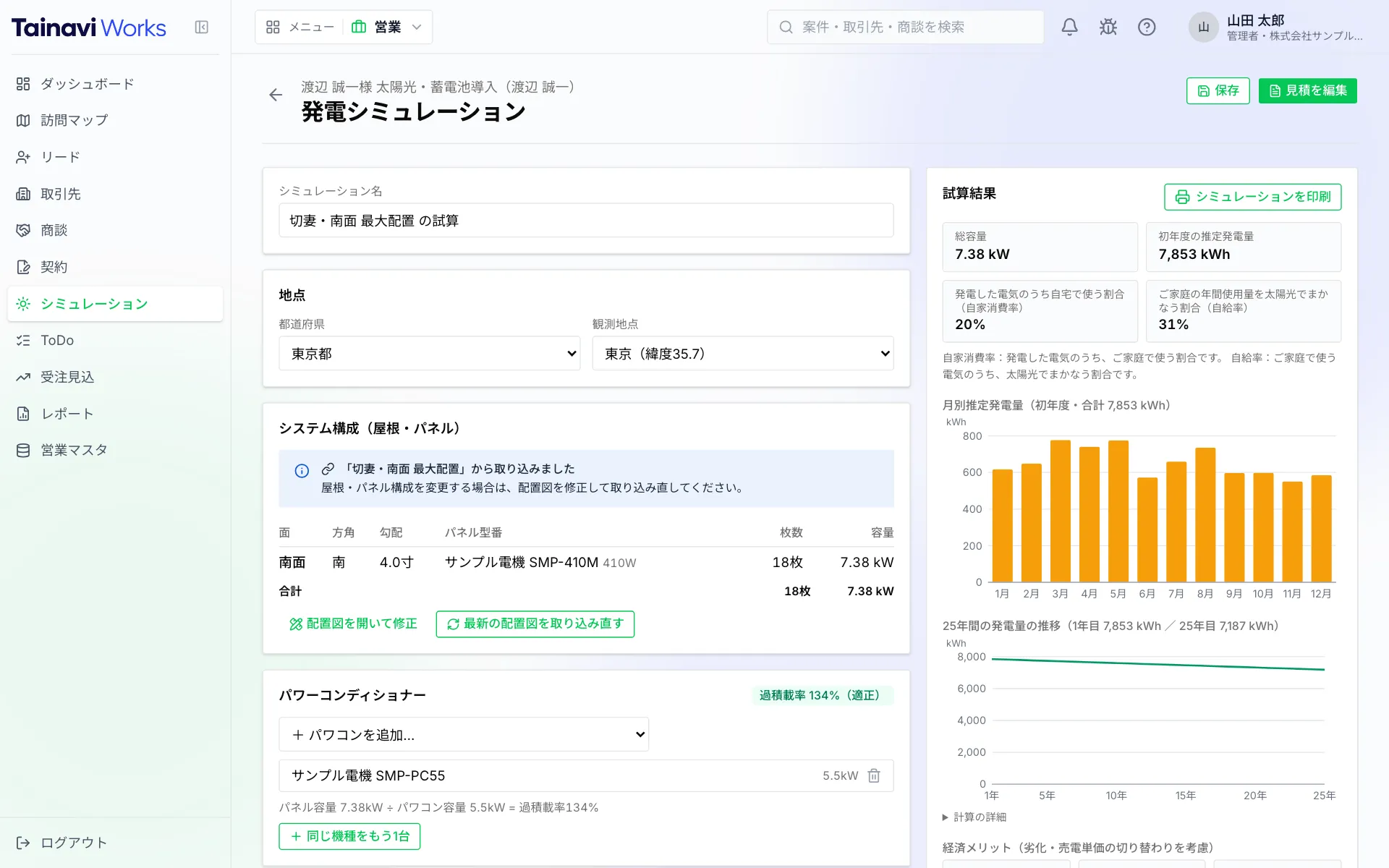Click the 山 user avatar
Viewport: 1389px width, 868px height.
(1203, 27)
